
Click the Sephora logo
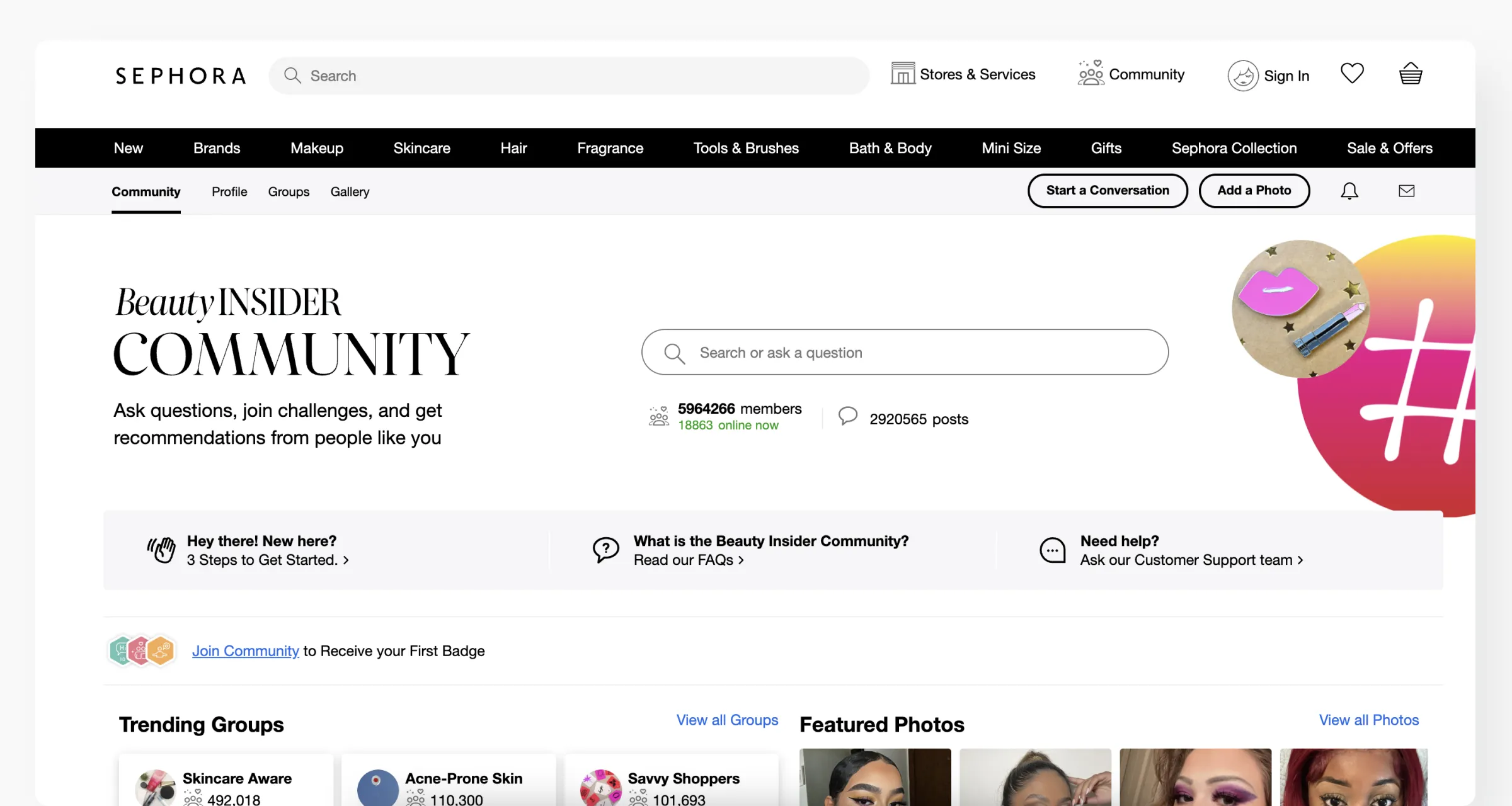[x=181, y=76]
